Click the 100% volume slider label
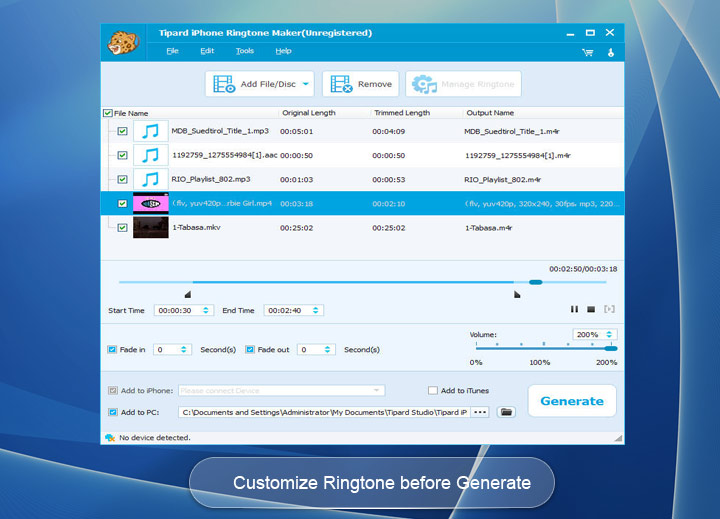Viewport: 720px width, 519px height. click(540, 362)
